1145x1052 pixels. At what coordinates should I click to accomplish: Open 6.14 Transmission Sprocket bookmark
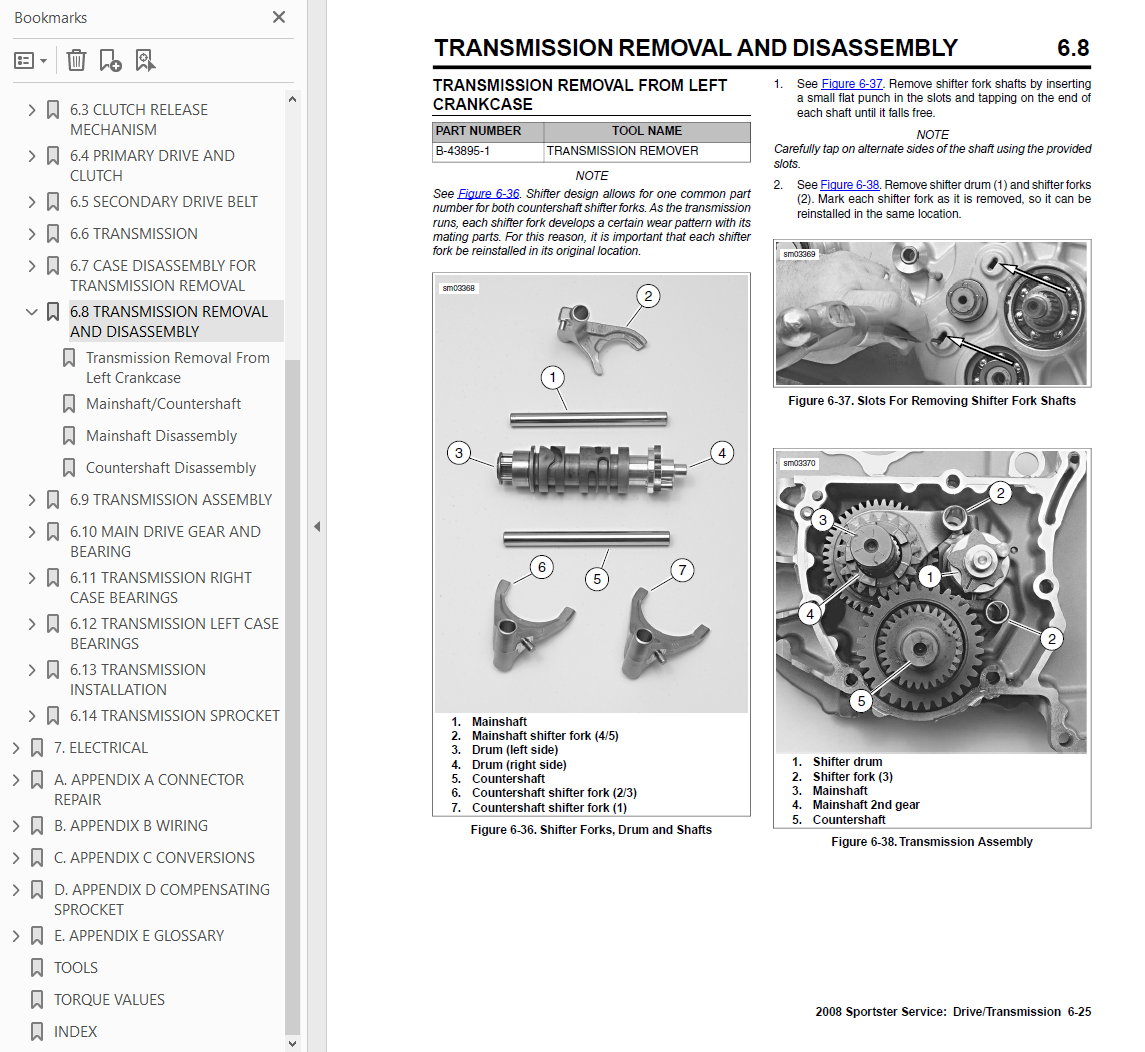click(x=175, y=716)
